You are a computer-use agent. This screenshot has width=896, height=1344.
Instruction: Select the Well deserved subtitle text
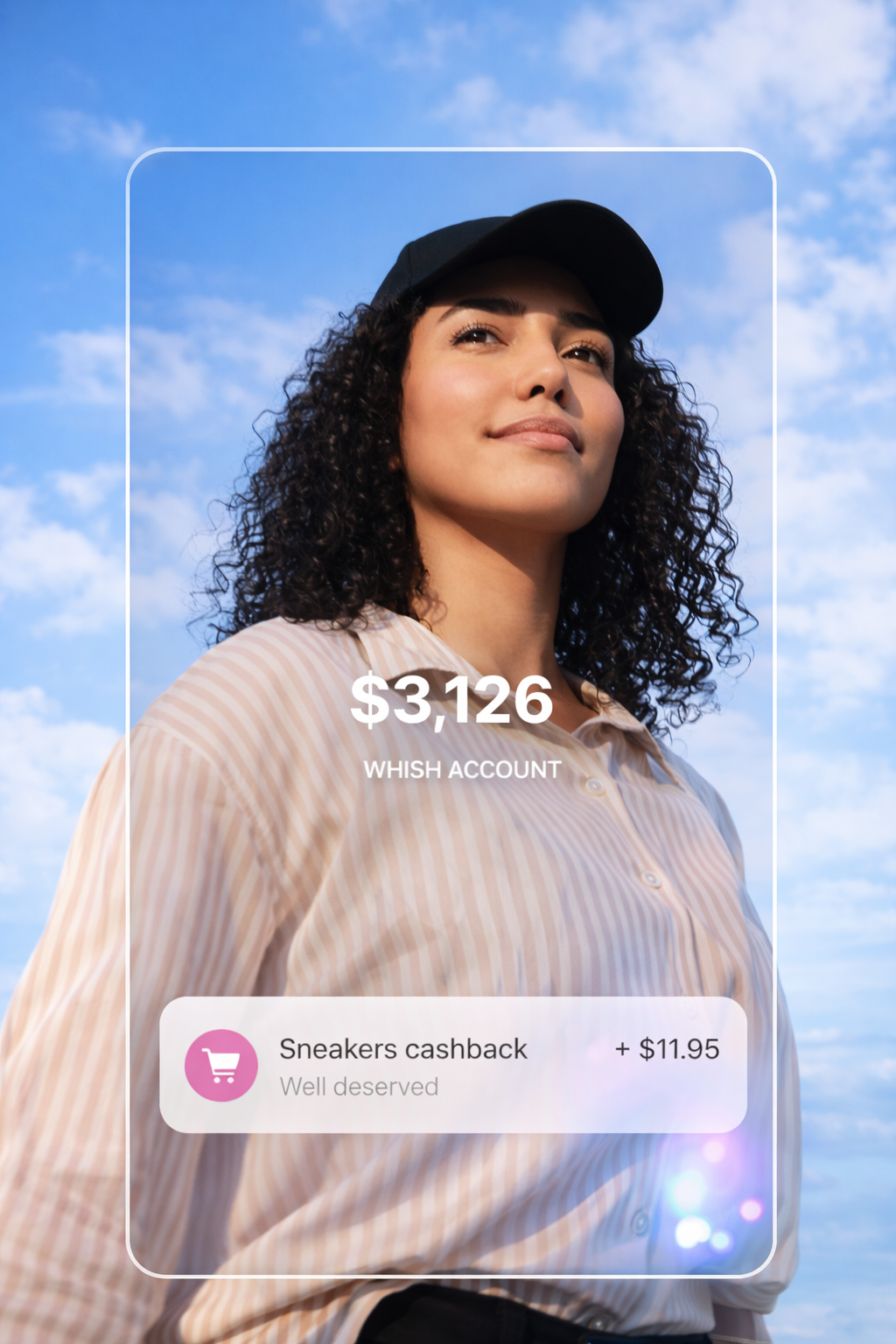tap(359, 1087)
